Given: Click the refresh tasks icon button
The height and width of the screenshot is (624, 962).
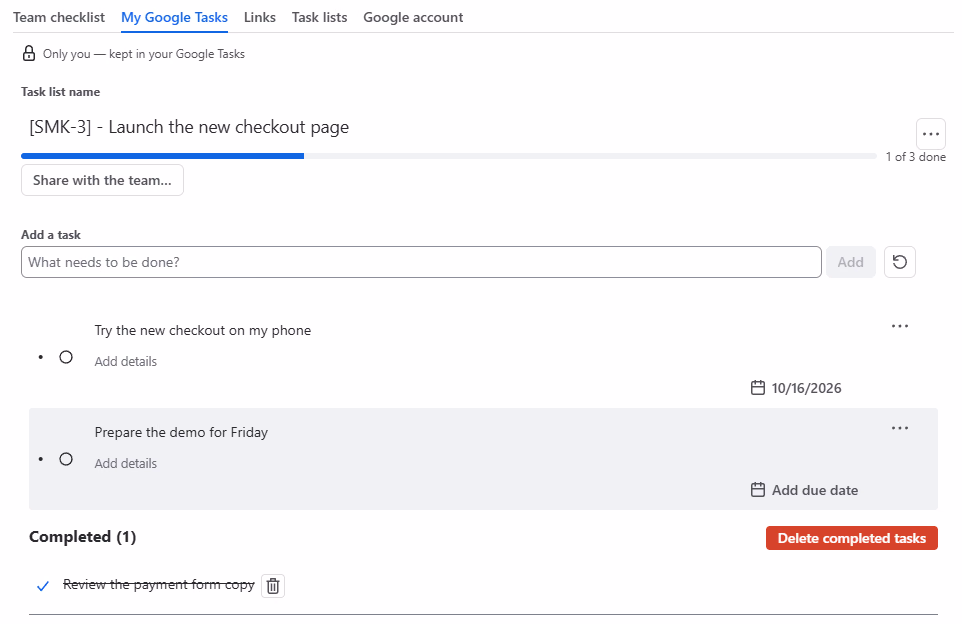Looking at the screenshot, I should pyautogui.click(x=899, y=262).
